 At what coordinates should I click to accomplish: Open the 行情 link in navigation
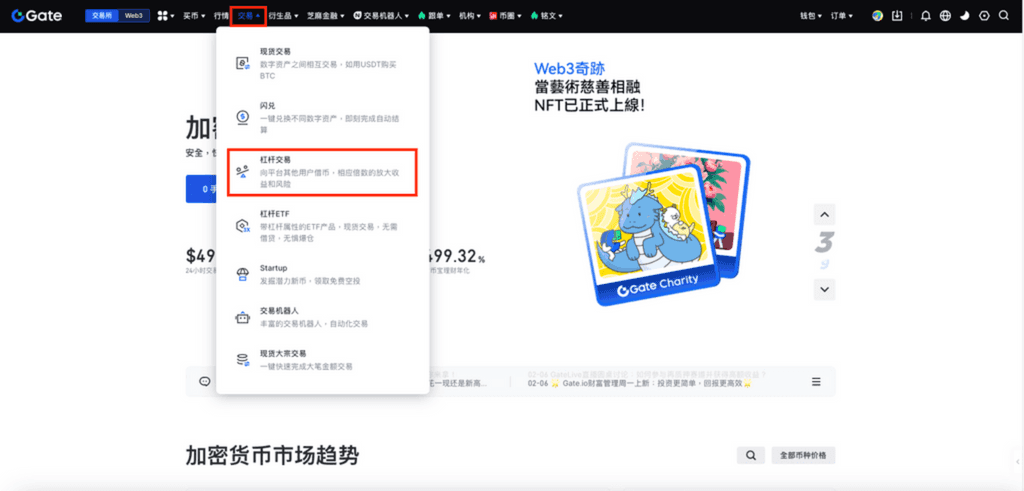pos(221,16)
